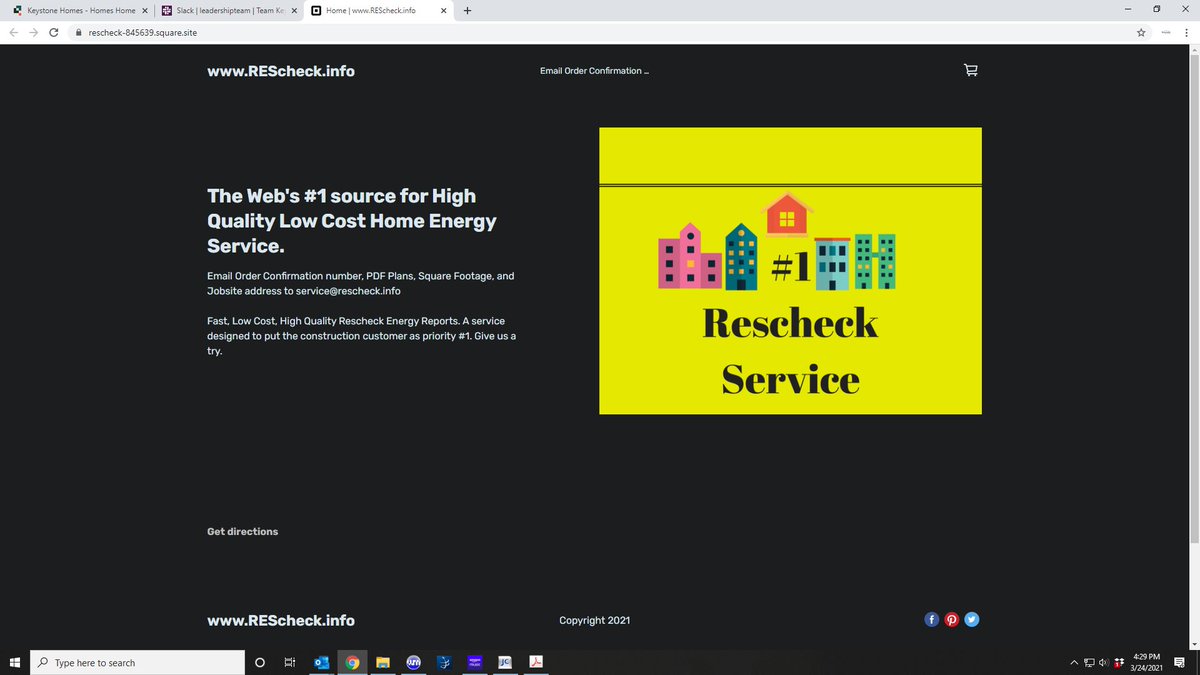Go back to previous page
The image size is (1200, 675).
tap(14, 32)
